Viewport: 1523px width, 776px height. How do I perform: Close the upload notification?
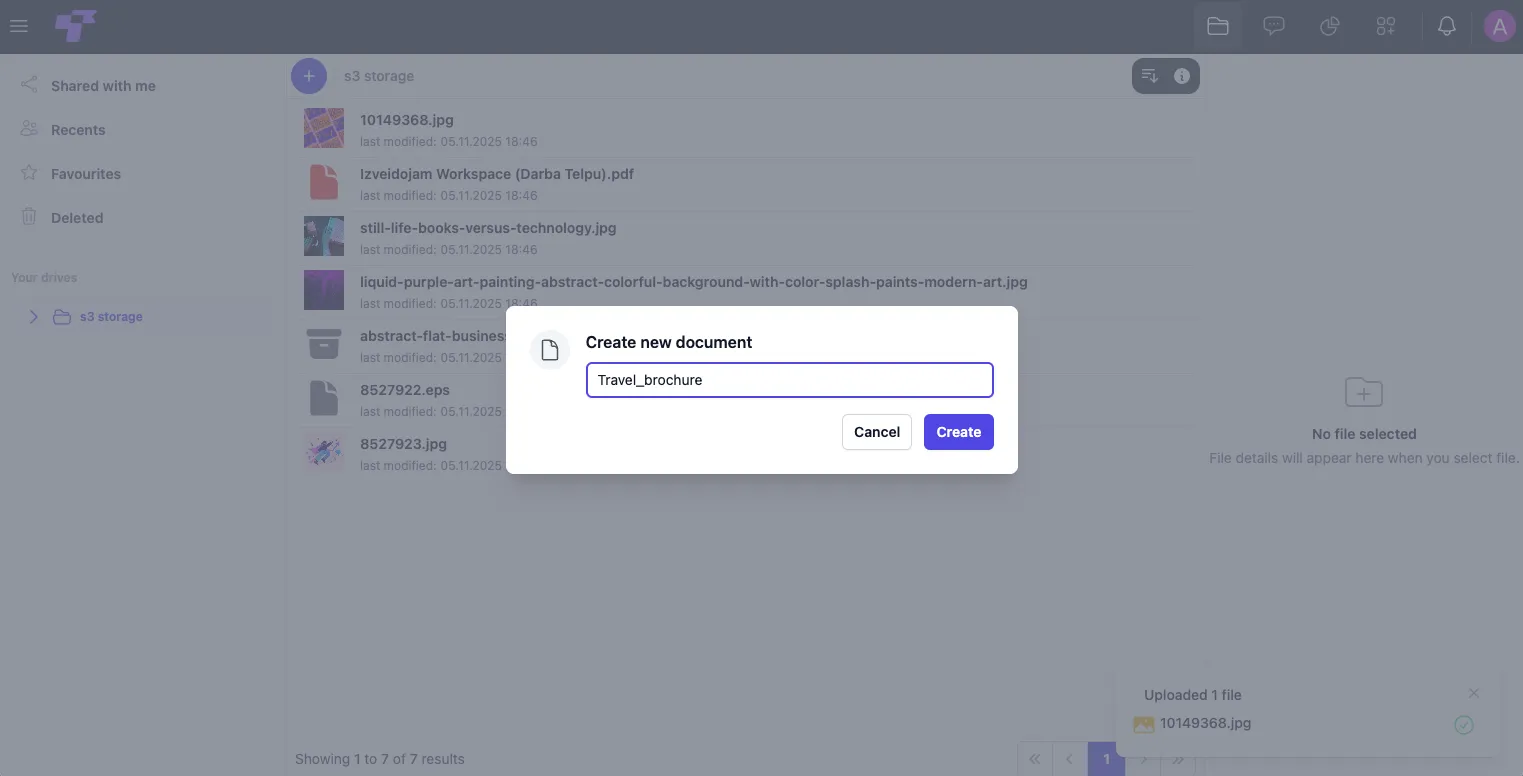pos(1473,693)
